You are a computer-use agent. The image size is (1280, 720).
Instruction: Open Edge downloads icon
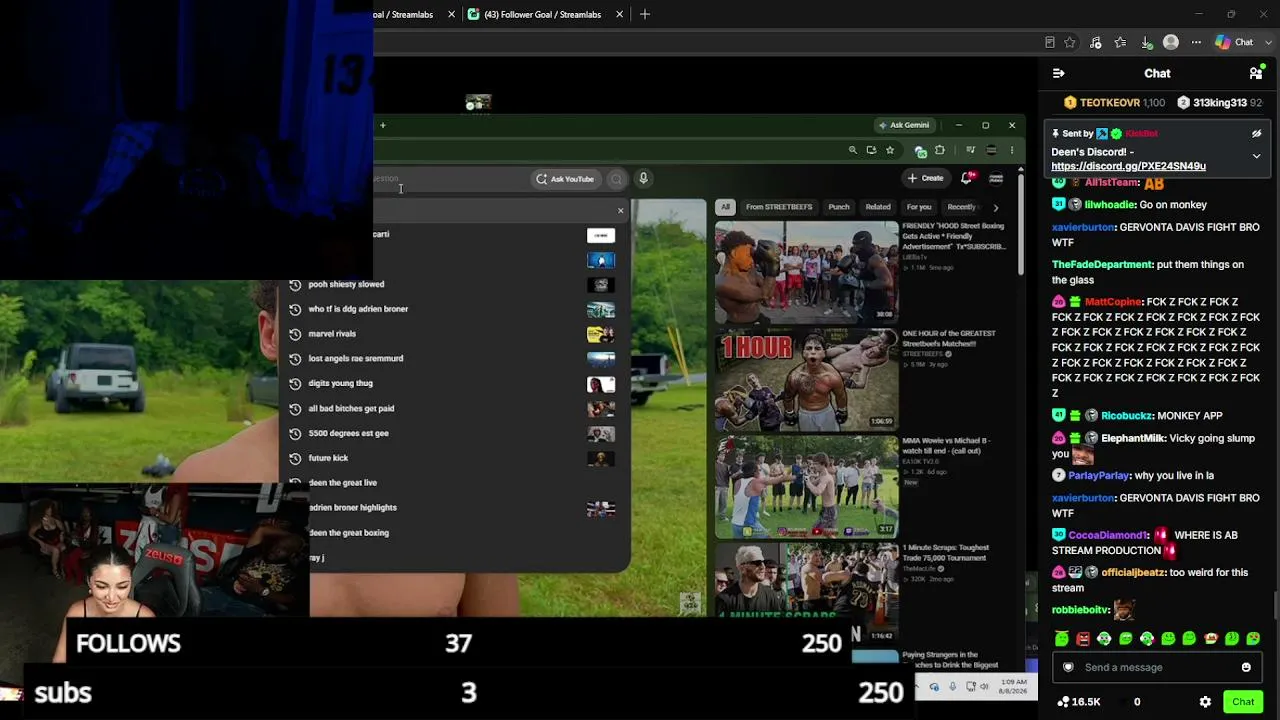click(x=1146, y=42)
